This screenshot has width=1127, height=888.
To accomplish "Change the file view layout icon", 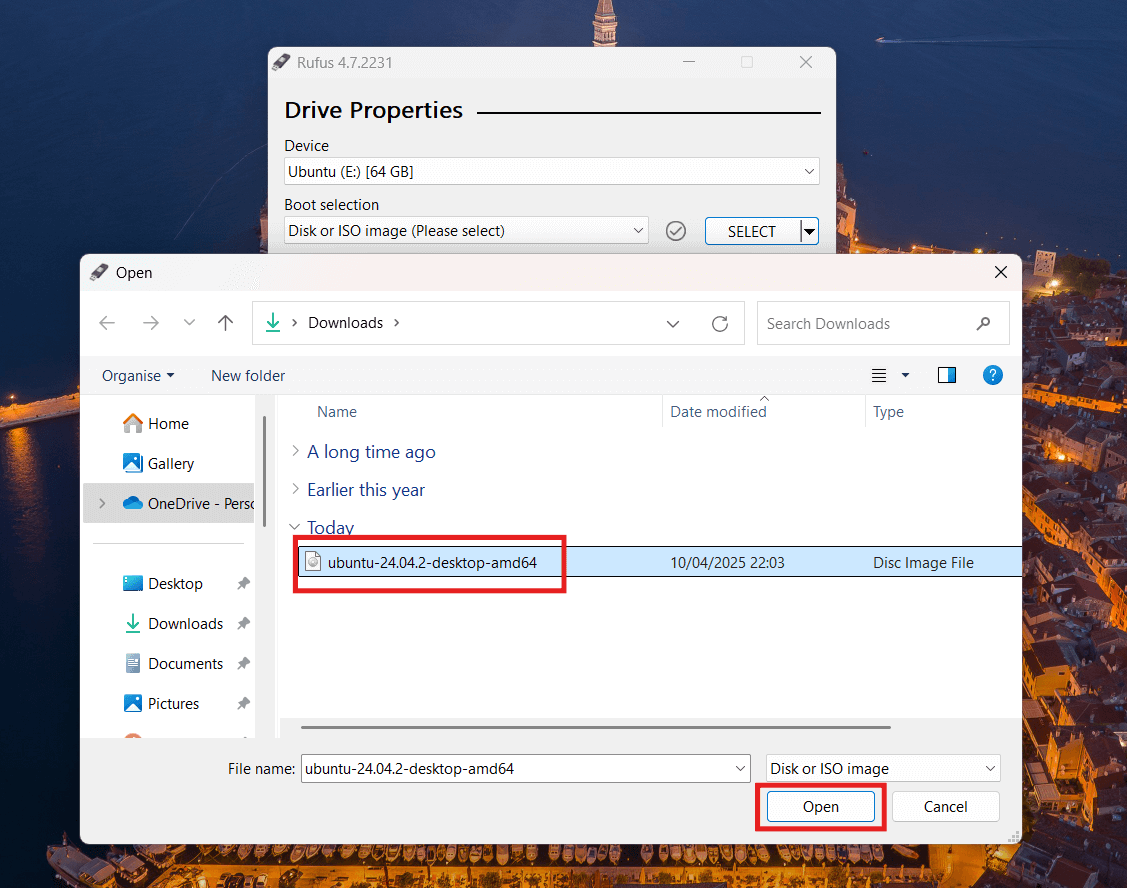I will tap(879, 375).
